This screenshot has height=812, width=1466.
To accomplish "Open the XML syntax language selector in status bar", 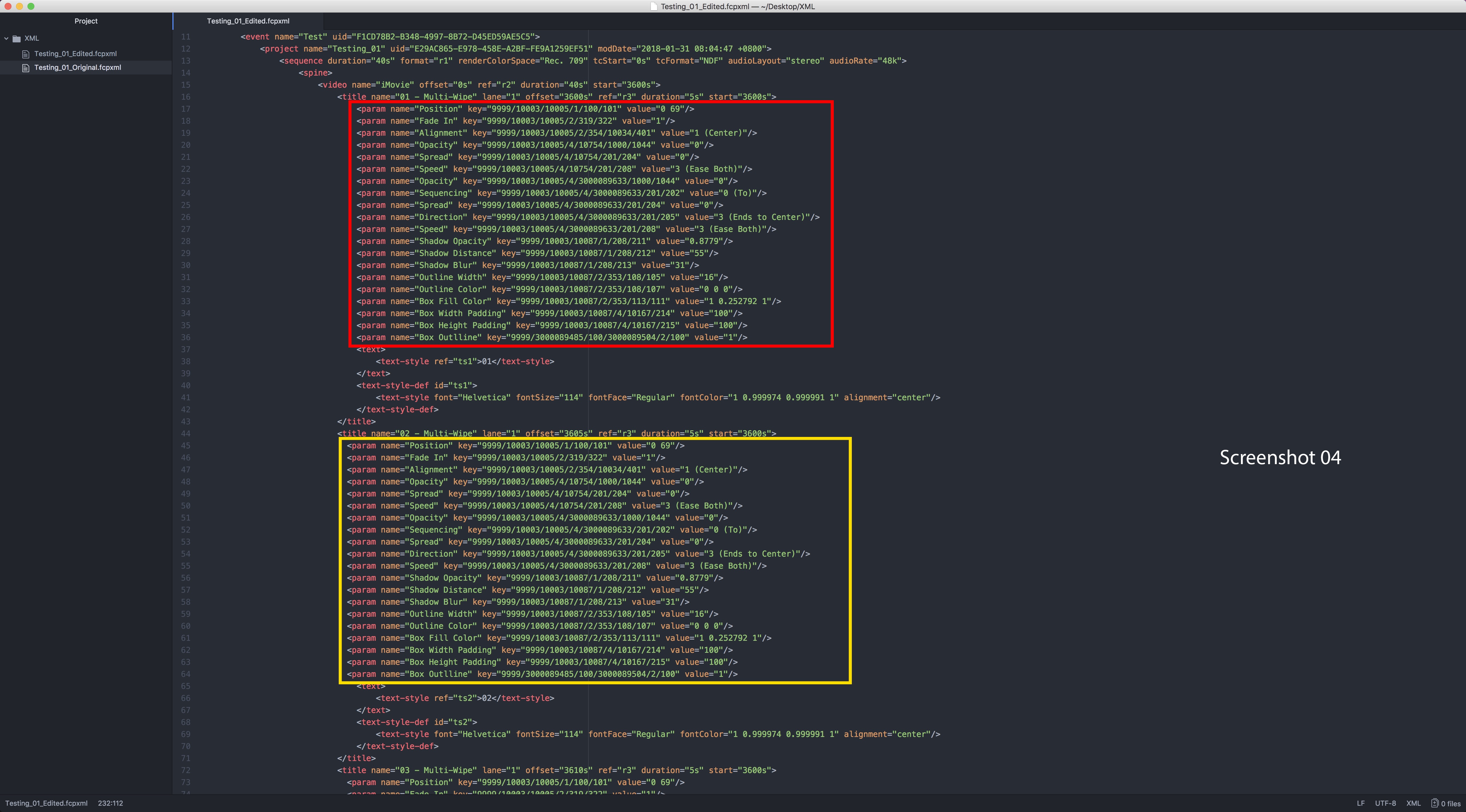I will [x=1413, y=803].
